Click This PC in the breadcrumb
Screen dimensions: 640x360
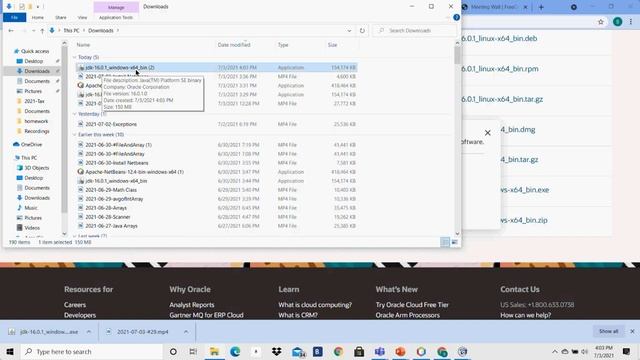pyautogui.click(x=71, y=31)
